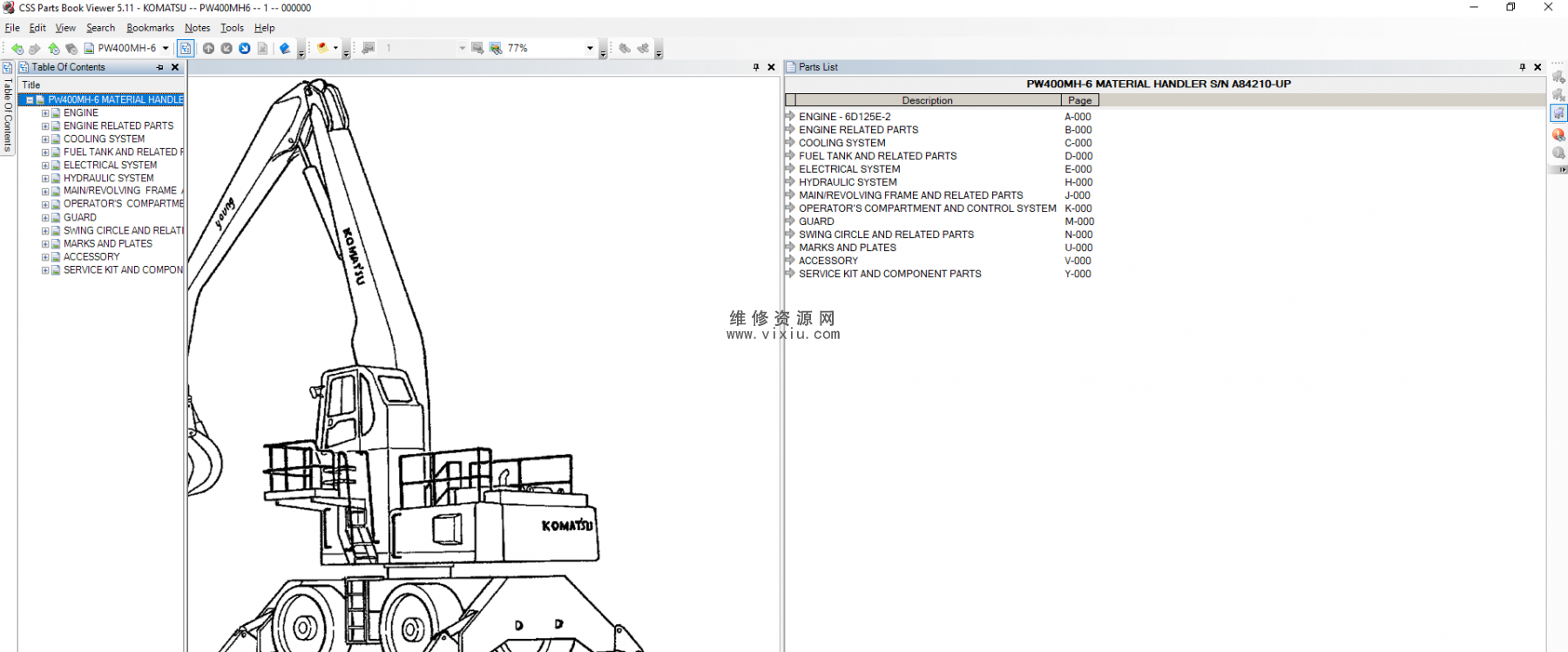Viewport: 1568px width, 652px height.
Task: Click the blue book icon in the toolbar
Action: click(285, 49)
